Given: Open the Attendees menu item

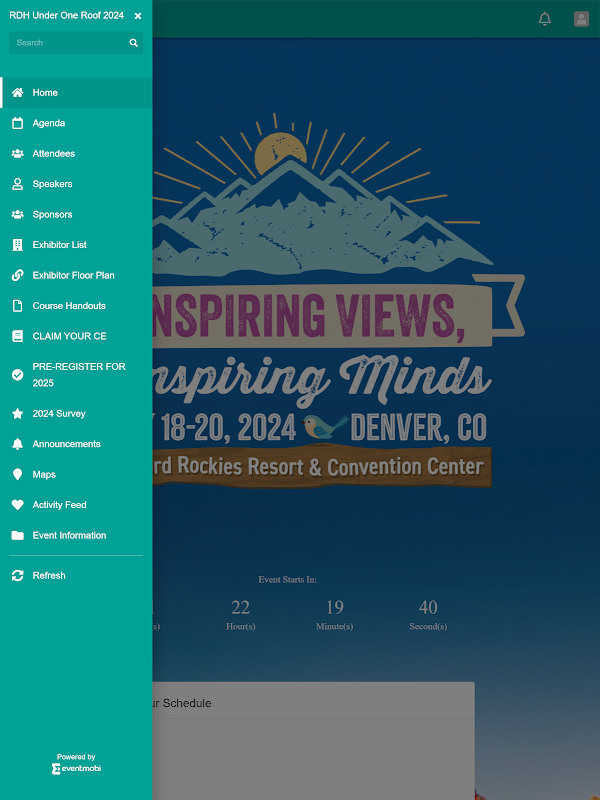Looking at the screenshot, I should (76, 154).
